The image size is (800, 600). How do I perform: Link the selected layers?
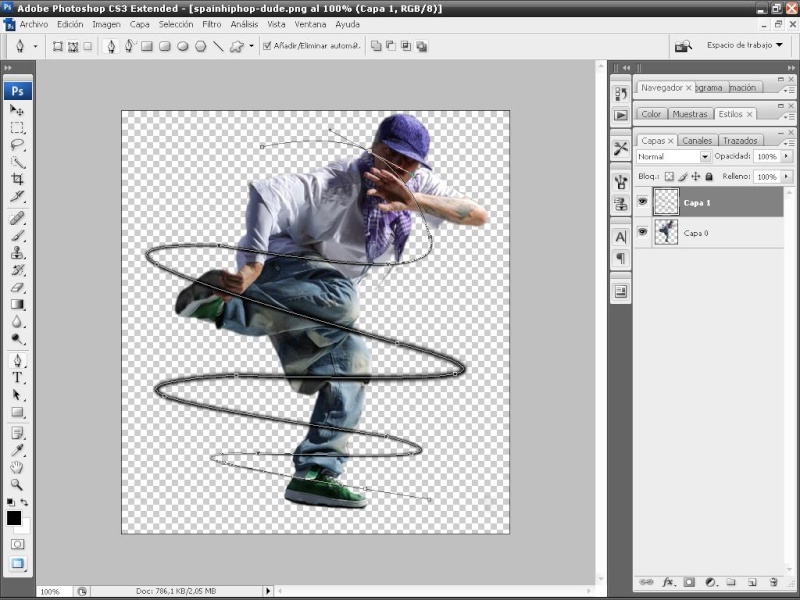point(646,582)
